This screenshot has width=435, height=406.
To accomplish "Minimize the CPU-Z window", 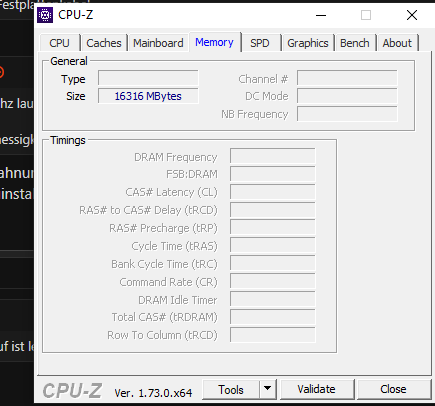I will click(x=321, y=15).
